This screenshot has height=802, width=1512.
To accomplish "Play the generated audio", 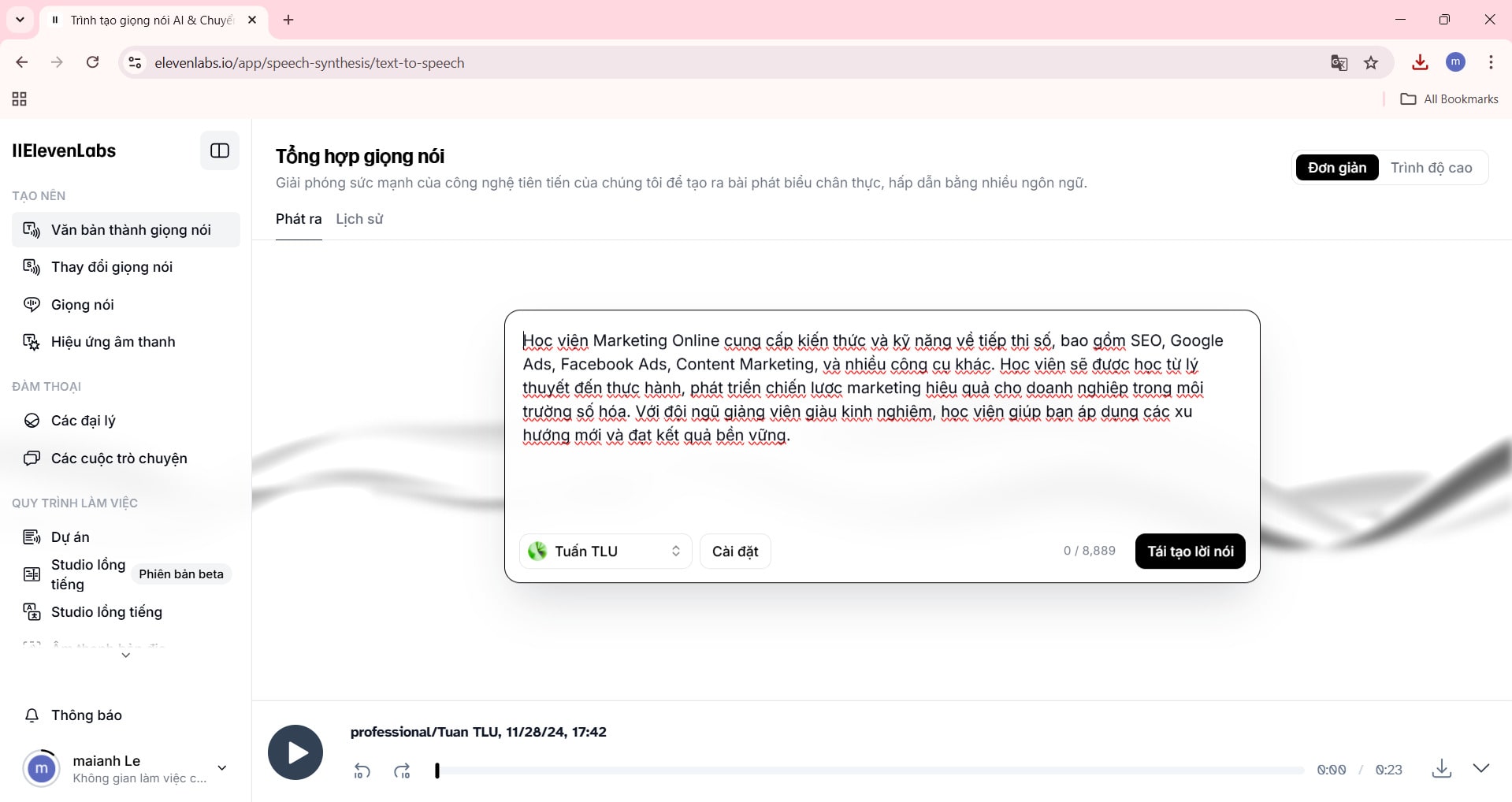I will pyautogui.click(x=295, y=752).
